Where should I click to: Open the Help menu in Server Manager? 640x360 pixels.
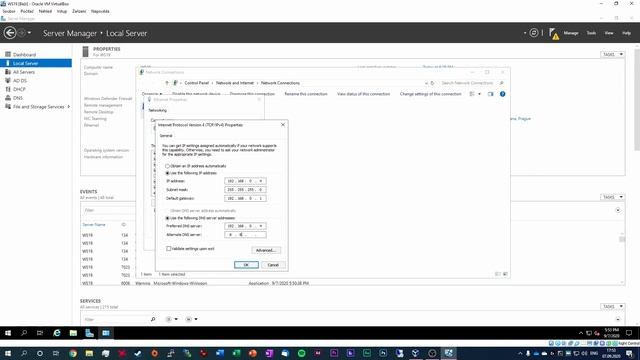tap(627, 33)
